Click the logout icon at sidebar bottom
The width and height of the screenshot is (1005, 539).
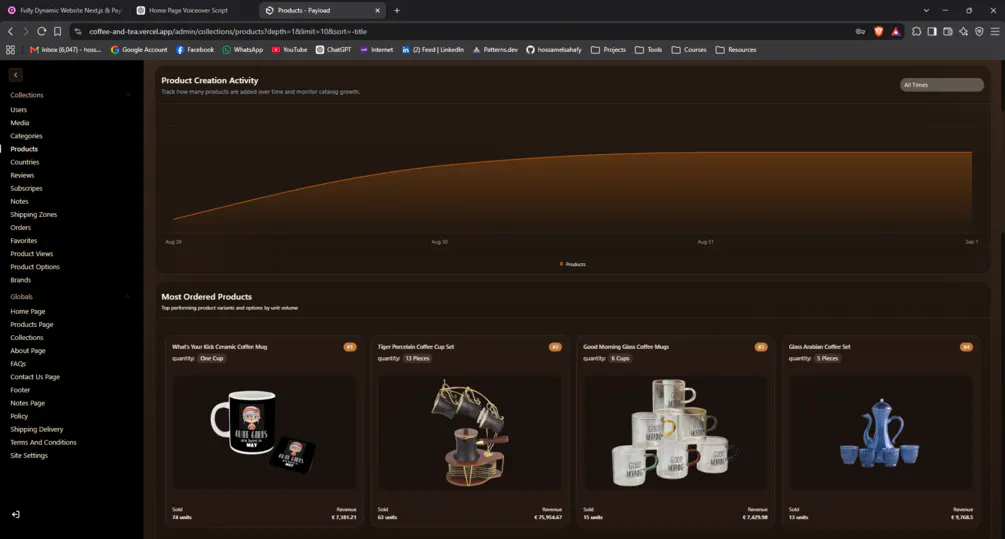coord(15,514)
